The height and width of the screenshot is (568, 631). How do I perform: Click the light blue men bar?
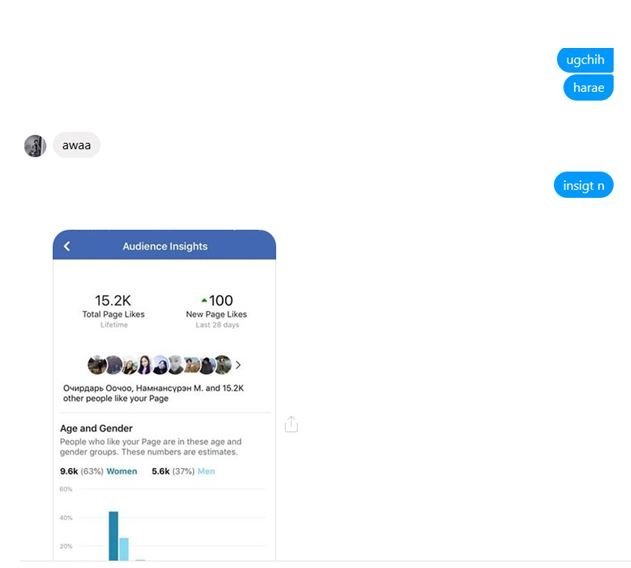tap(124, 549)
